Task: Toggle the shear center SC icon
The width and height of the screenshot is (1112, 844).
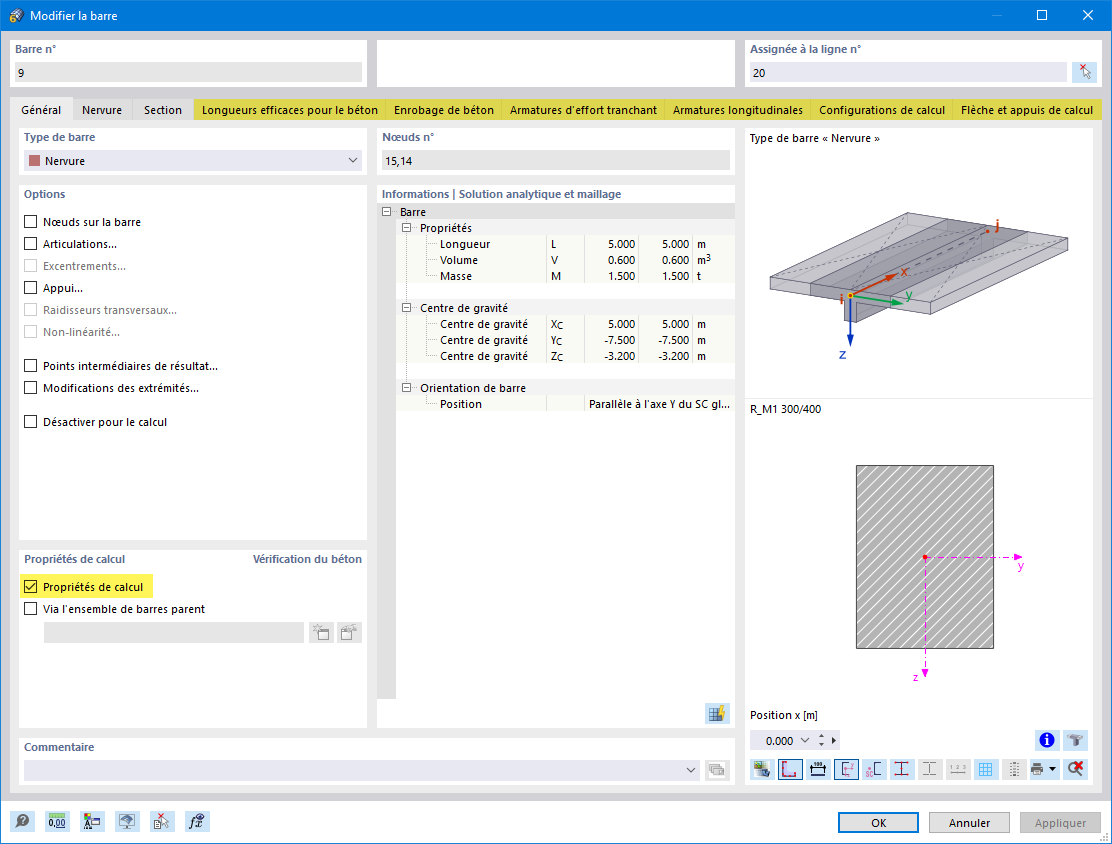Action: tap(874, 769)
